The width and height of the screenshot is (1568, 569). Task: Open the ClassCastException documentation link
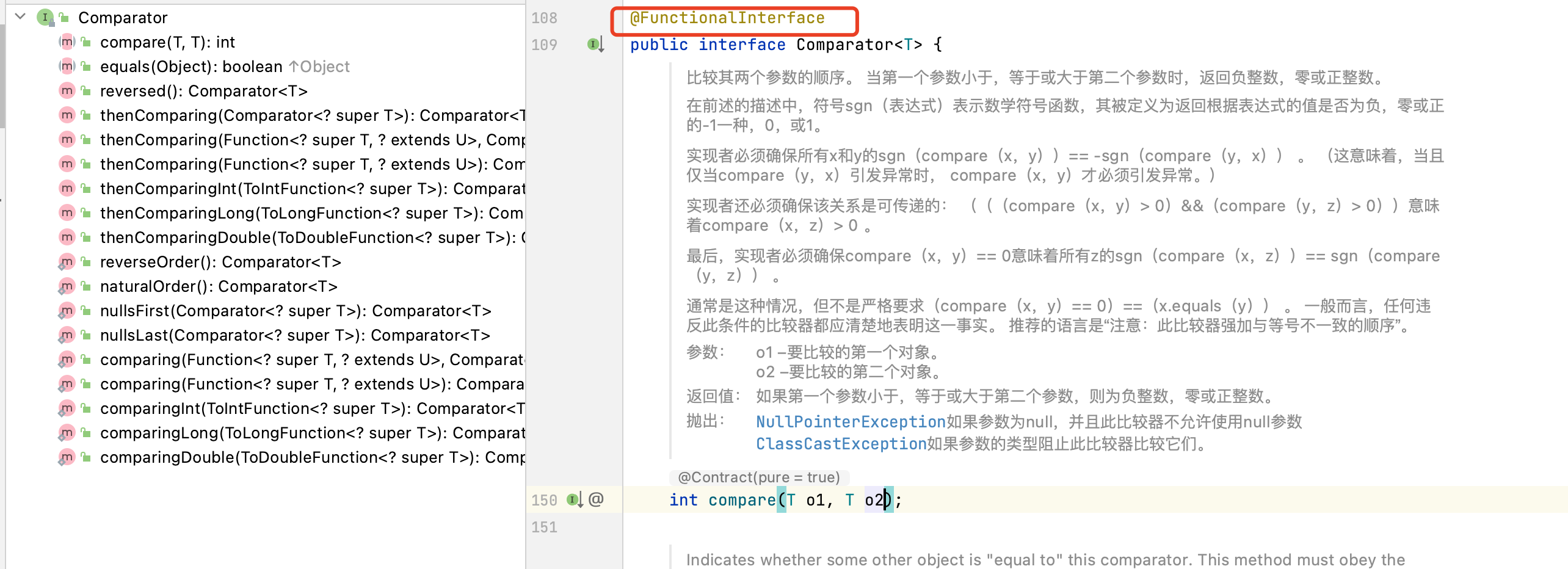[841, 444]
